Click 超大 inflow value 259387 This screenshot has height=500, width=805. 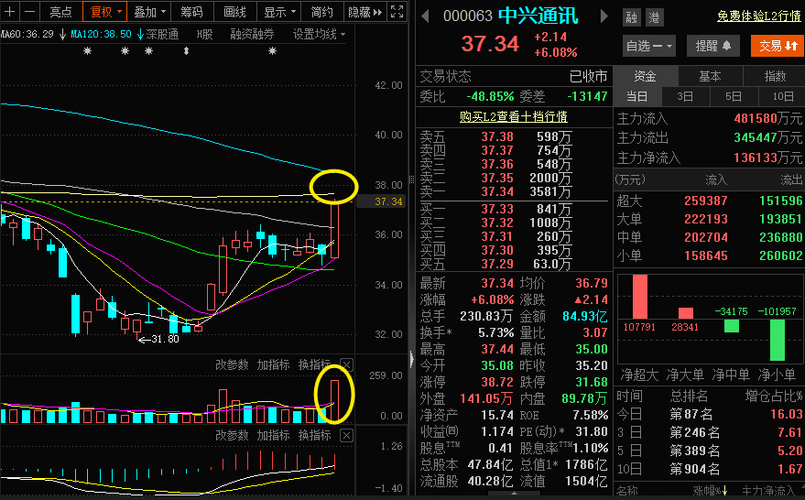[x=706, y=201]
